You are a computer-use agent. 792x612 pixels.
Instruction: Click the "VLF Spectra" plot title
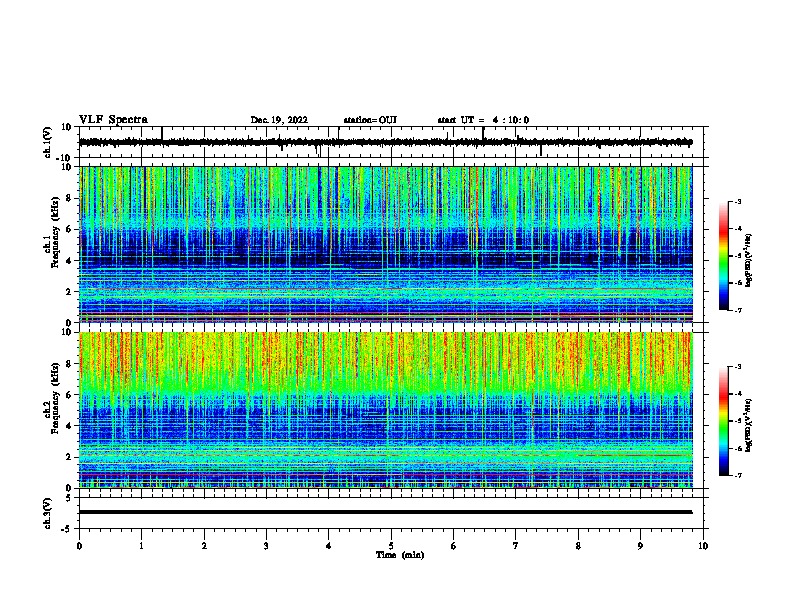click(x=113, y=120)
